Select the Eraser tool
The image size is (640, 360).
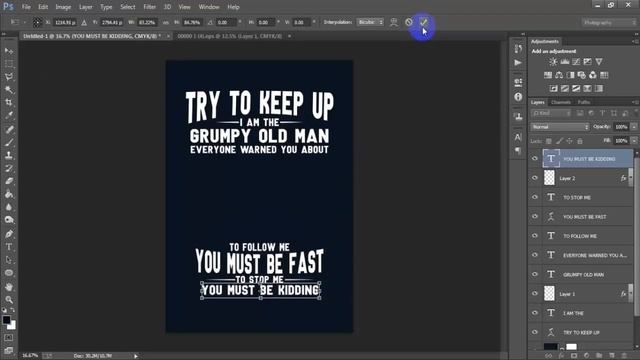[x=9, y=181]
